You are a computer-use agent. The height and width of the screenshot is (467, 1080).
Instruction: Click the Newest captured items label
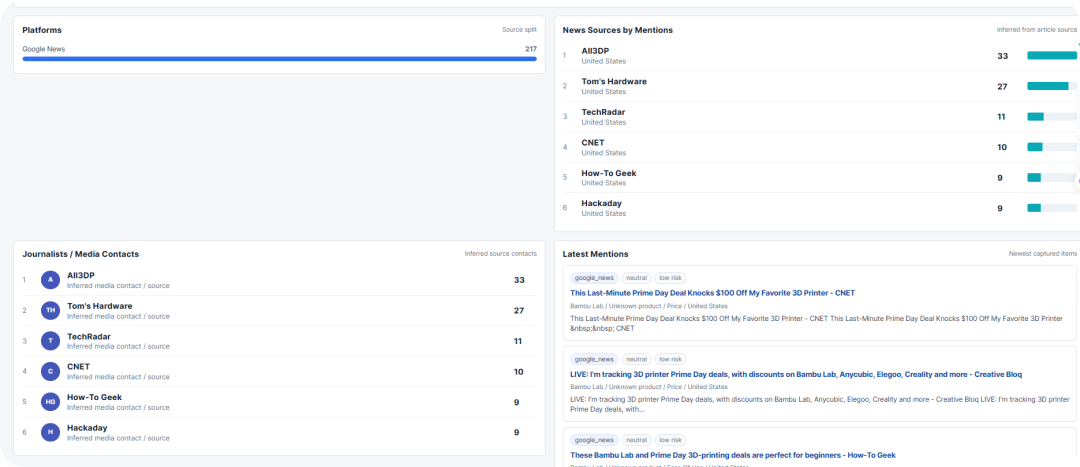1043,253
